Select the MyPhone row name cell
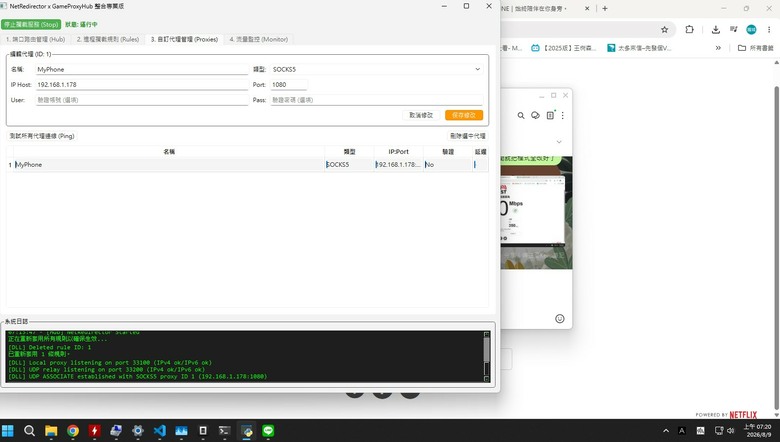 click(169, 165)
